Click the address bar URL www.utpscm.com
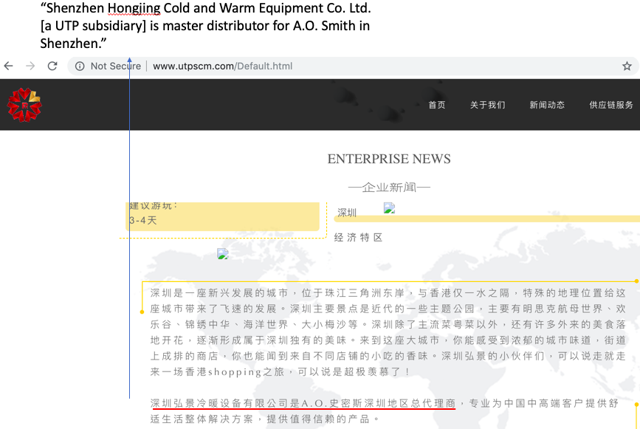The image size is (640, 429). [x=222, y=66]
